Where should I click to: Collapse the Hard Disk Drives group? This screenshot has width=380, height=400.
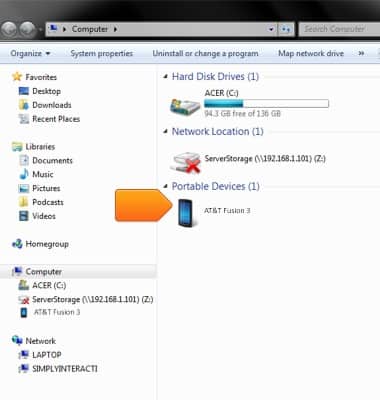[165, 77]
